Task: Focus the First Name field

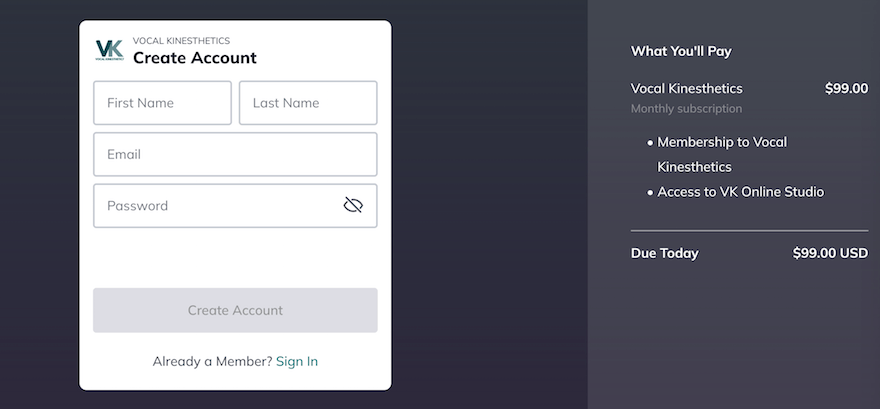Action: (x=162, y=103)
